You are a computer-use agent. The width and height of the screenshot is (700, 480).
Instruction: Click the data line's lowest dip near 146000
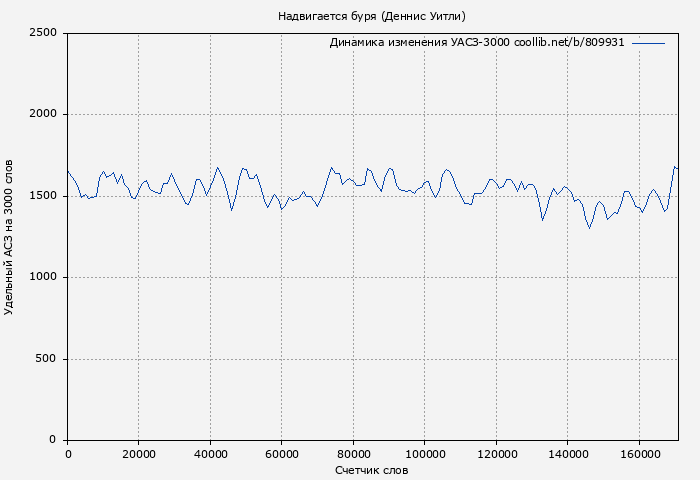point(589,228)
